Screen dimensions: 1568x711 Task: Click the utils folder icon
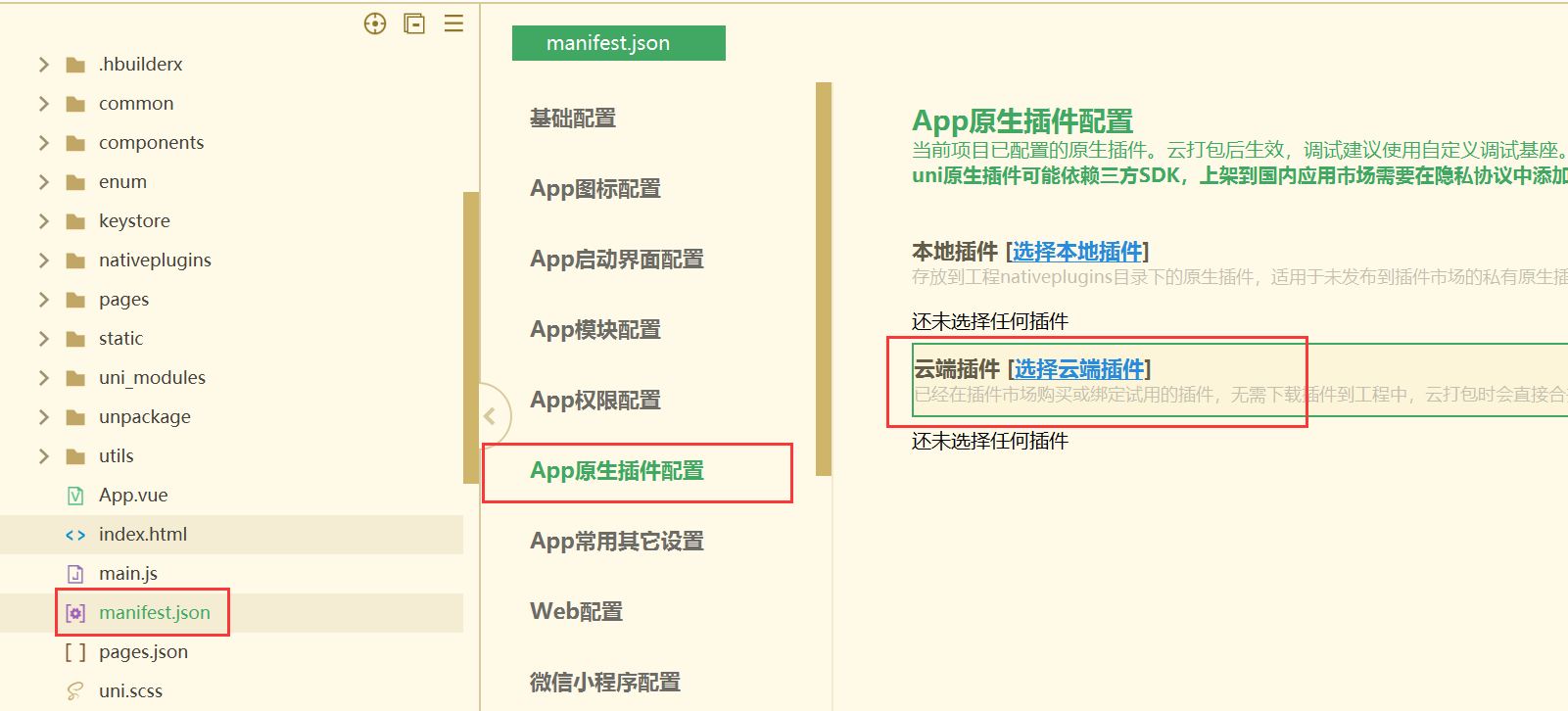coord(75,456)
